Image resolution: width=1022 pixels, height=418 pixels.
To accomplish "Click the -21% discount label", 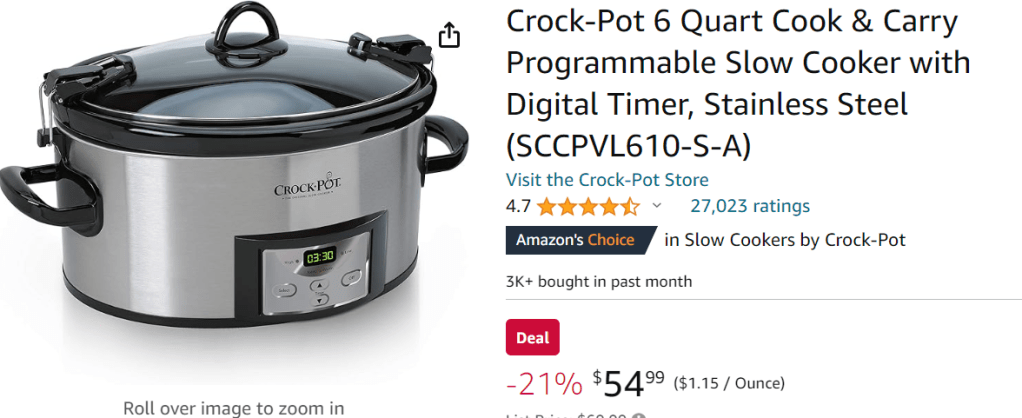I will (544, 385).
